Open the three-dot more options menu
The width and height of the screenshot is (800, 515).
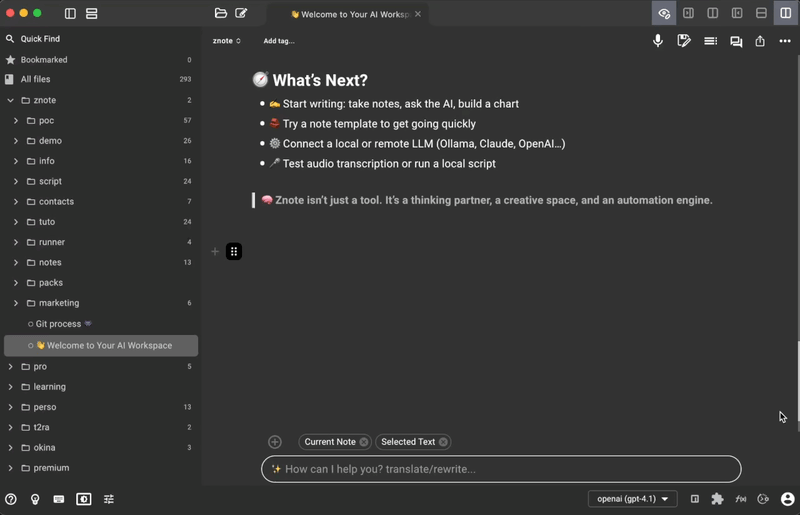(x=785, y=41)
